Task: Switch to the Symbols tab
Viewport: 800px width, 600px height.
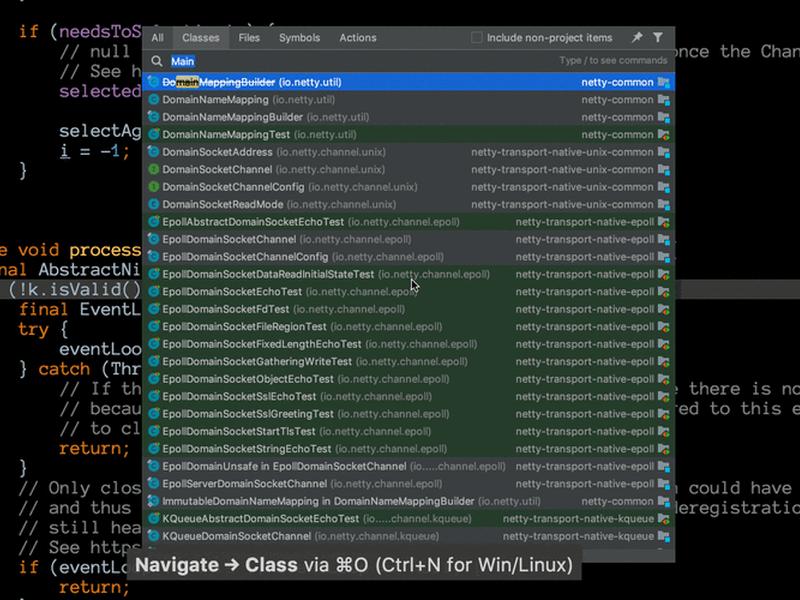Action: (x=299, y=38)
